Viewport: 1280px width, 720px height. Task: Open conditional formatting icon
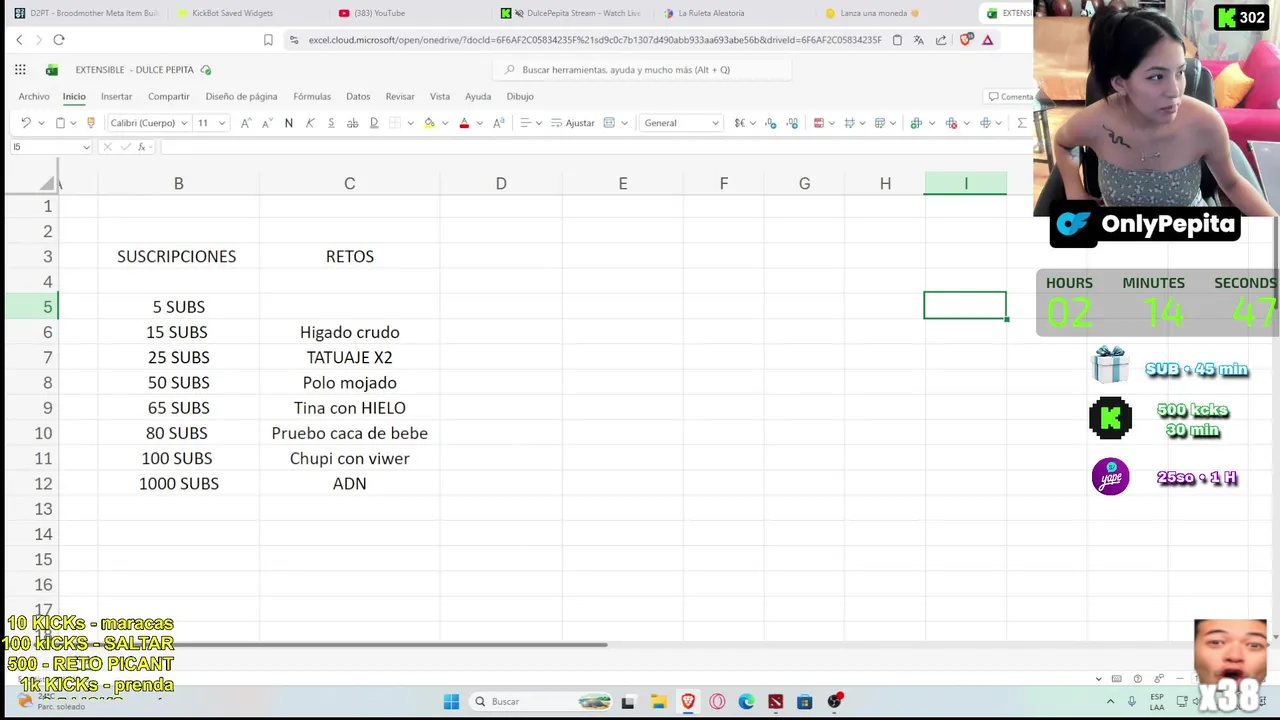tap(819, 123)
